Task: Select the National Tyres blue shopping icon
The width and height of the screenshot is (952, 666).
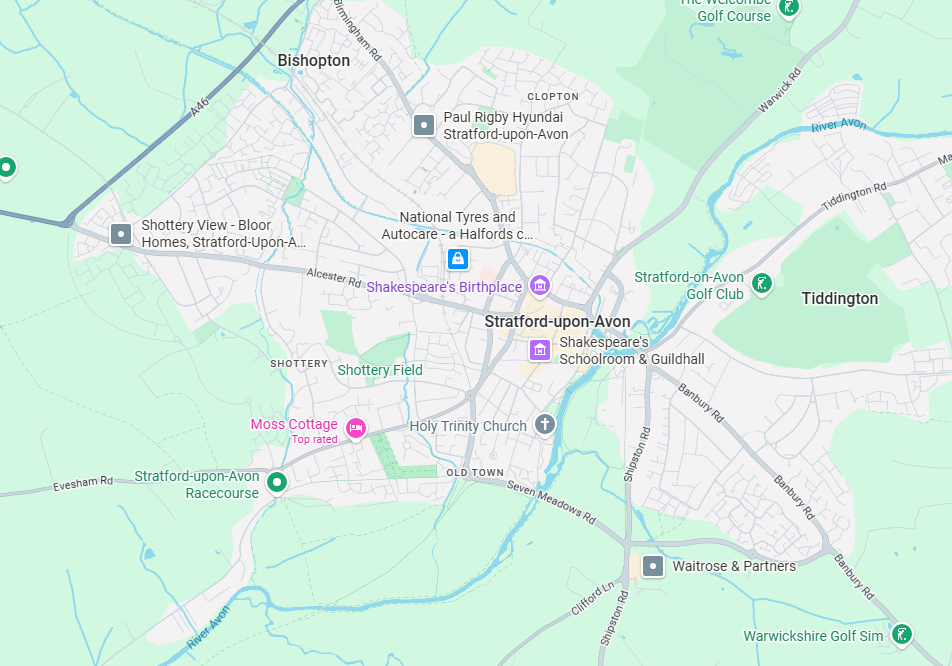Action: click(x=458, y=259)
